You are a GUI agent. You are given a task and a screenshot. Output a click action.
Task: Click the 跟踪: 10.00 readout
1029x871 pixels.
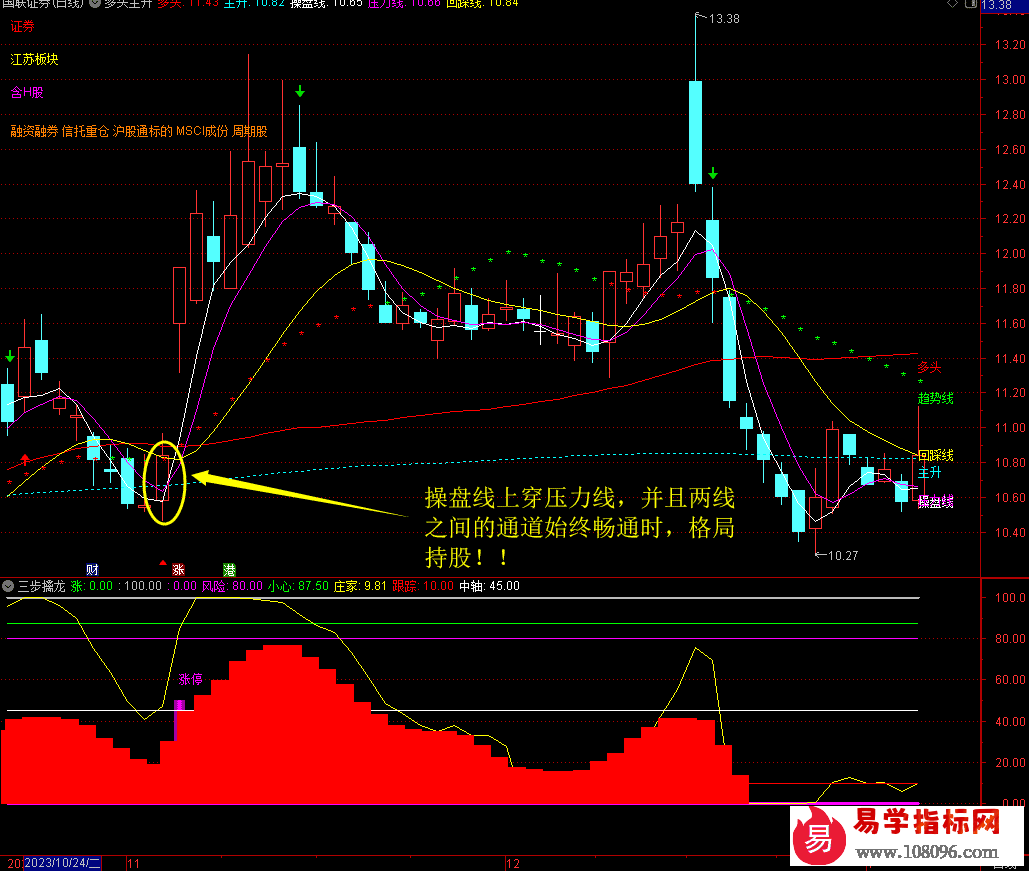coord(423,585)
